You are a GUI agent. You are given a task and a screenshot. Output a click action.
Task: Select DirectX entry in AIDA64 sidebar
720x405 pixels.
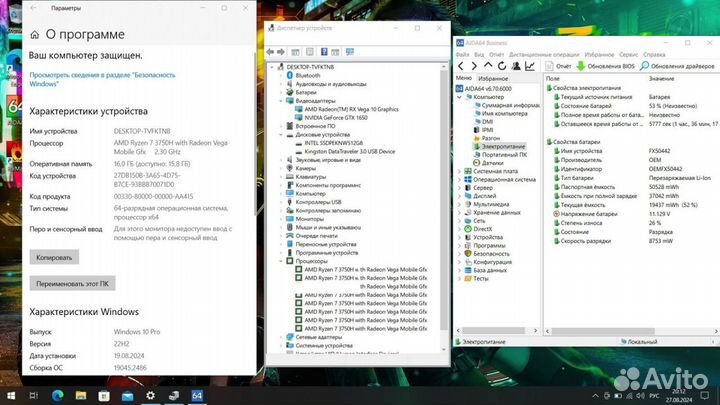pyautogui.click(x=483, y=229)
